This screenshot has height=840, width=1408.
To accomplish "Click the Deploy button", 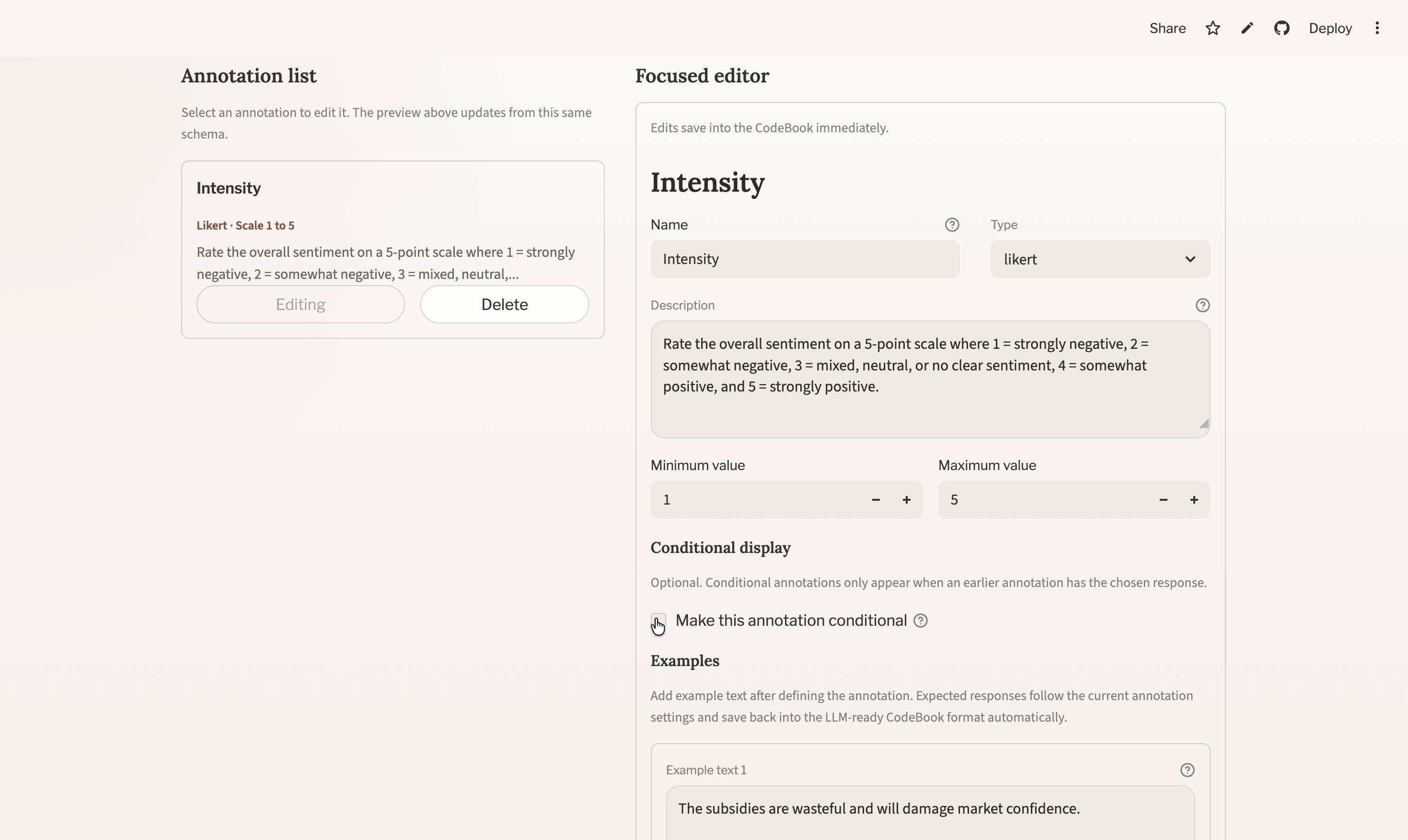I will pyautogui.click(x=1330, y=28).
